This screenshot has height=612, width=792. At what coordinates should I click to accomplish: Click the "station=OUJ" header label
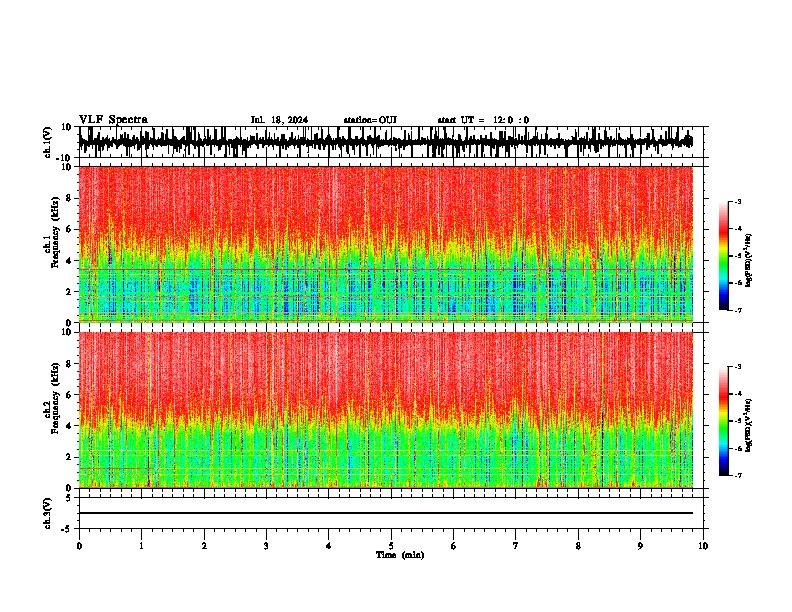[370, 120]
